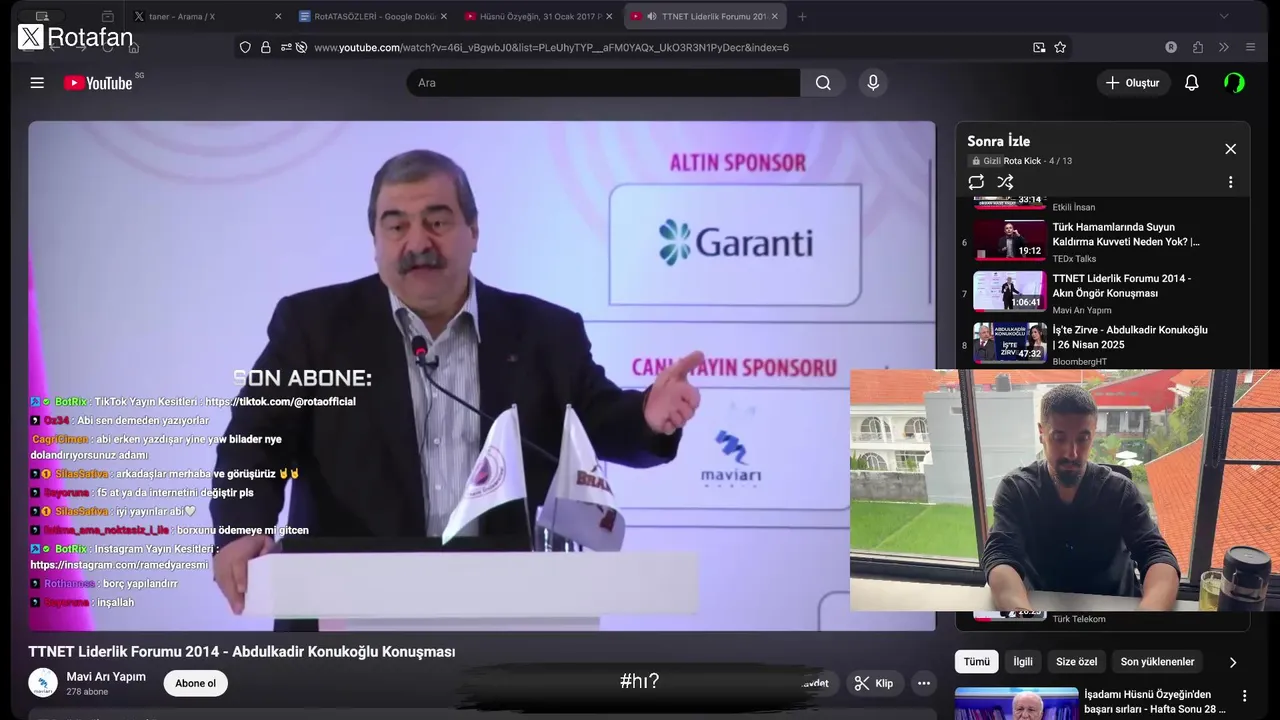List all tabs dropdown arrow
Viewport: 1280px width, 720px height.
[1224, 17]
